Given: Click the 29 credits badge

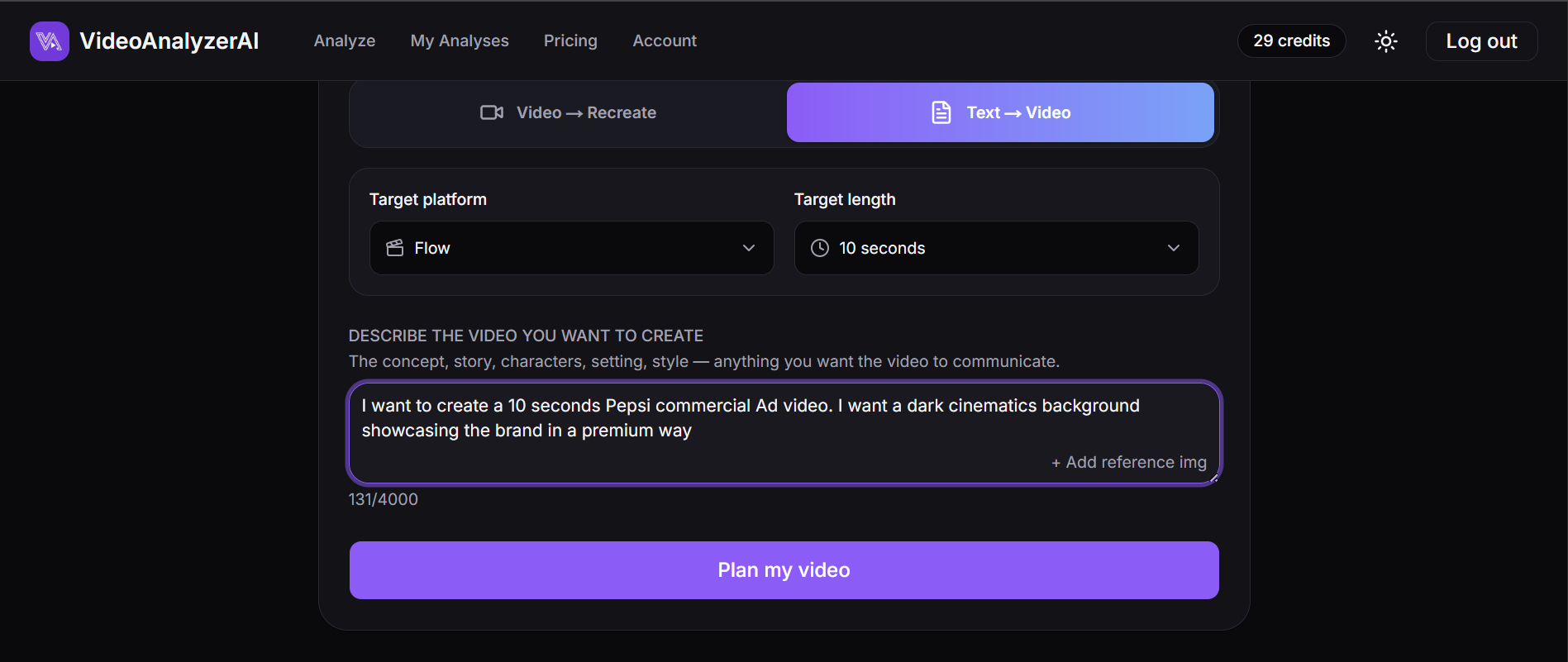Looking at the screenshot, I should tap(1292, 40).
